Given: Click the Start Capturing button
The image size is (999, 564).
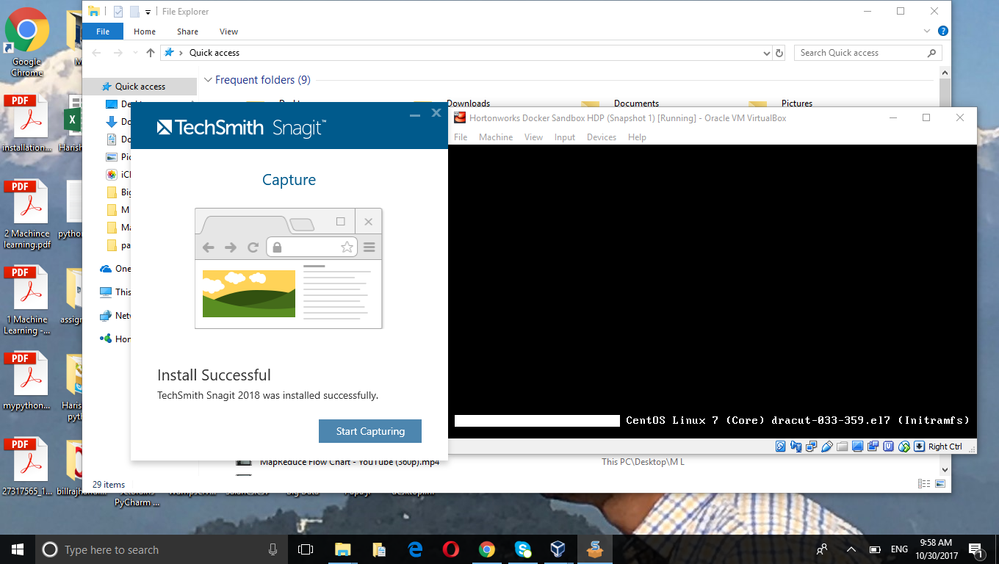Looking at the screenshot, I should coord(370,431).
